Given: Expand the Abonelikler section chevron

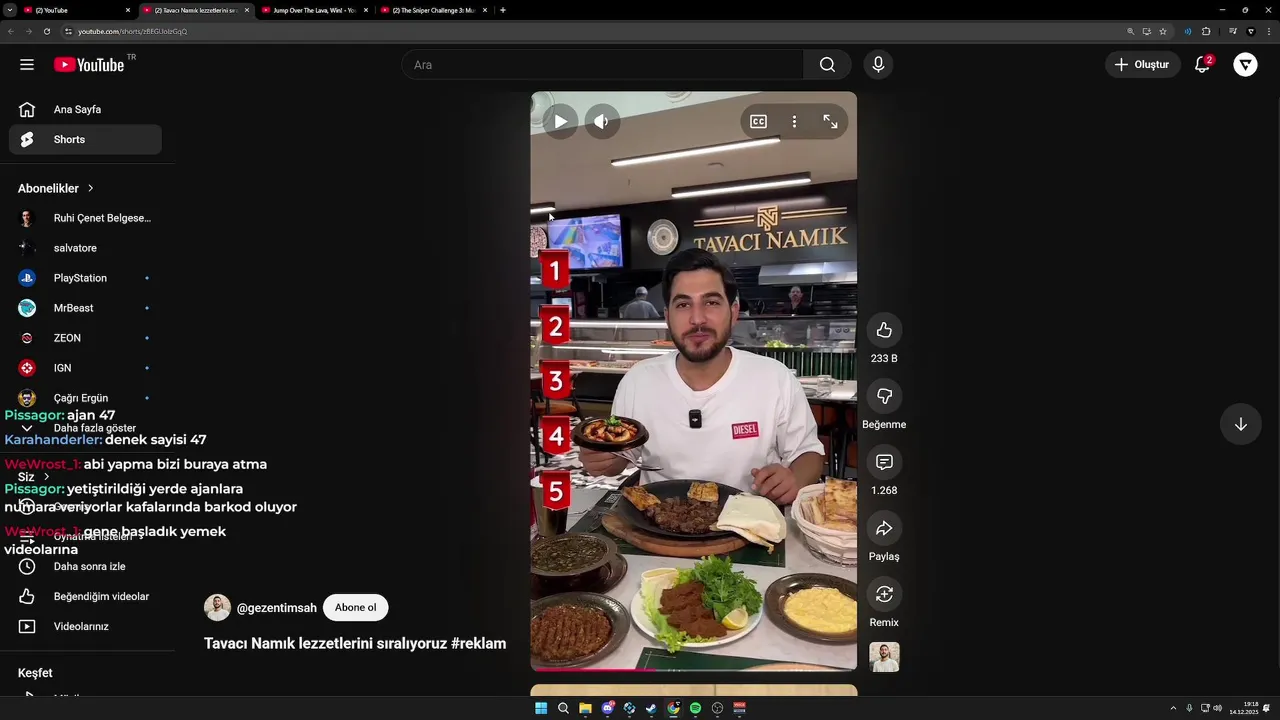Looking at the screenshot, I should [x=90, y=188].
